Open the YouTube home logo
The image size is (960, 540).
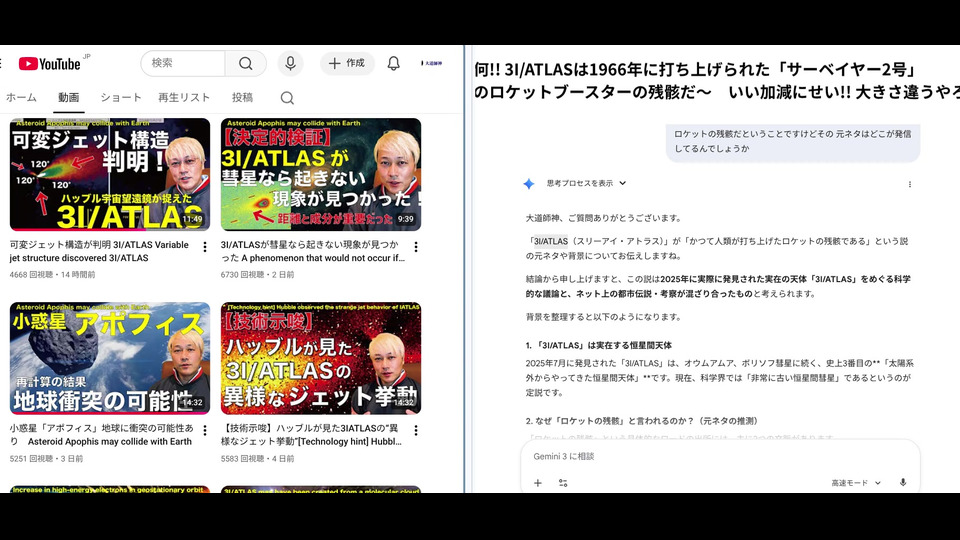(50, 64)
